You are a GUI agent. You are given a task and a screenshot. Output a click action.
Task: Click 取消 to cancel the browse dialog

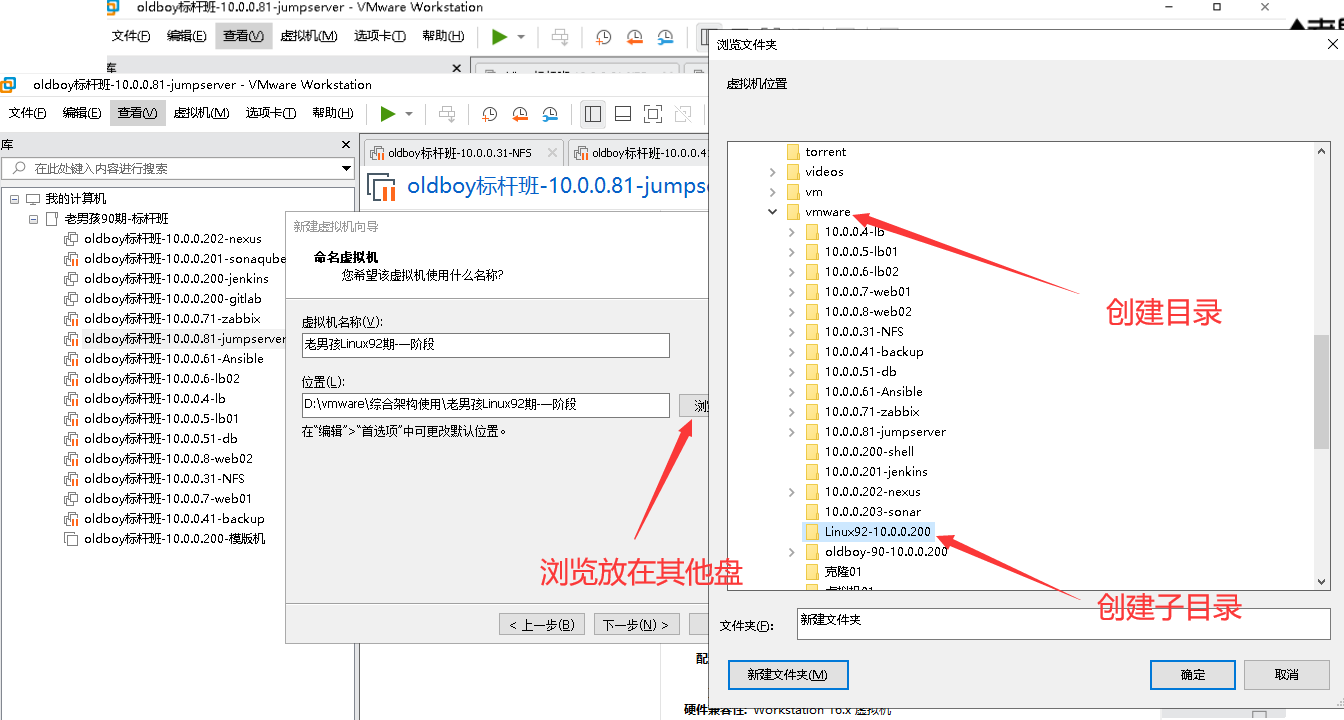1286,675
